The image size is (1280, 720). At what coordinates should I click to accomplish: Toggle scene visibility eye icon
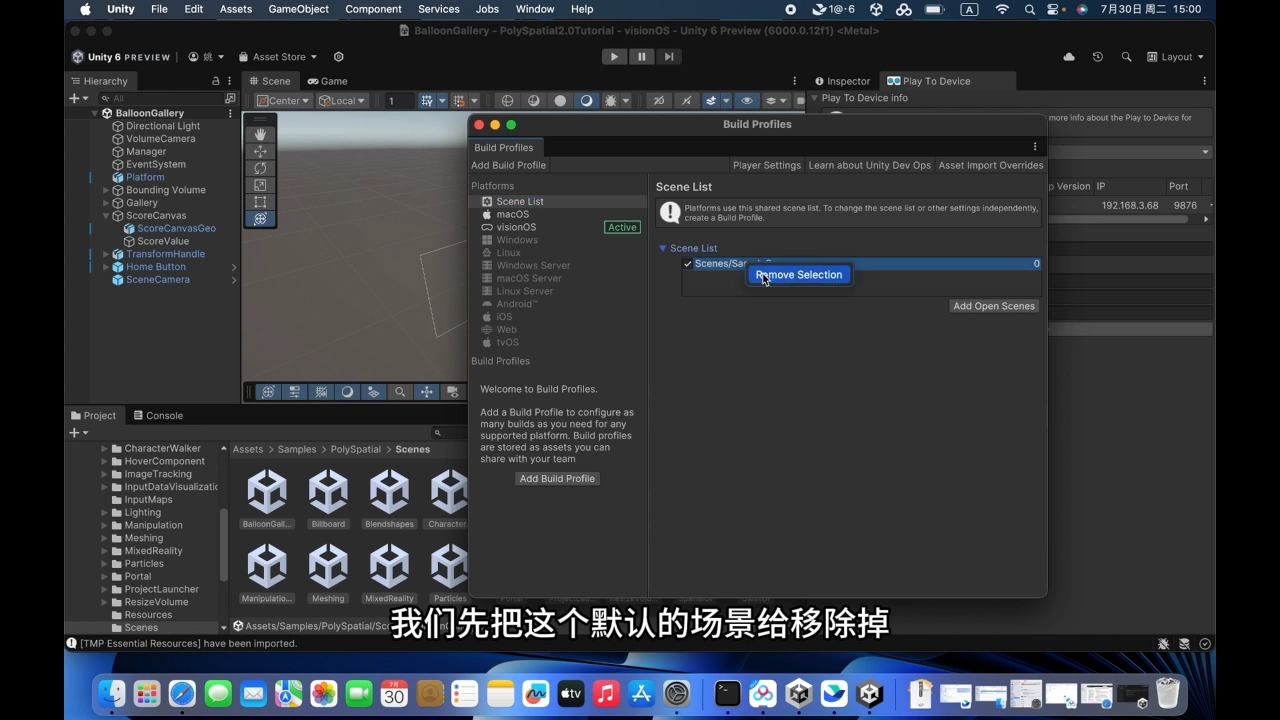[x=746, y=100]
